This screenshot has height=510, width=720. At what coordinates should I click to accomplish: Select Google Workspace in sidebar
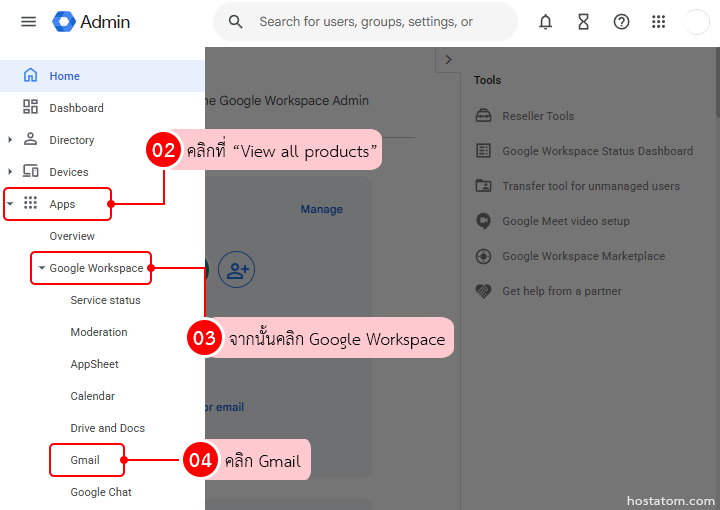pos(96,268)
